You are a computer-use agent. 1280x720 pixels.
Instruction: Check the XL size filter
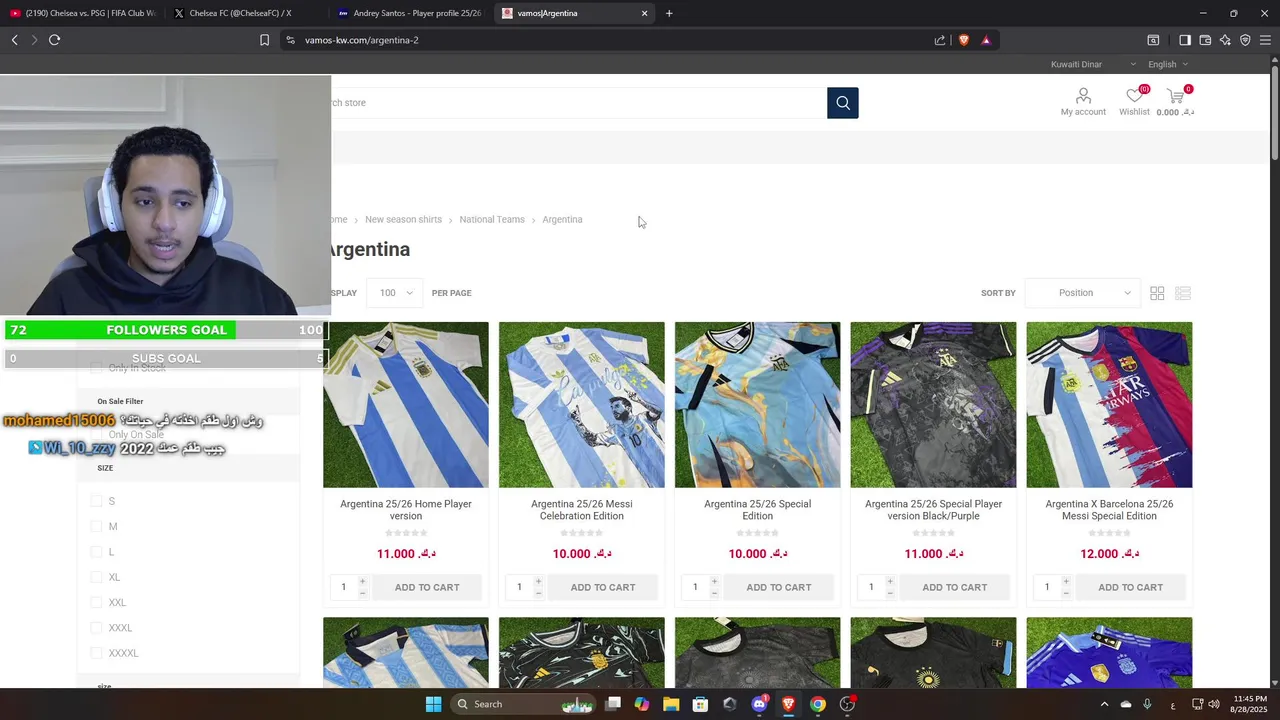[97, 577]
